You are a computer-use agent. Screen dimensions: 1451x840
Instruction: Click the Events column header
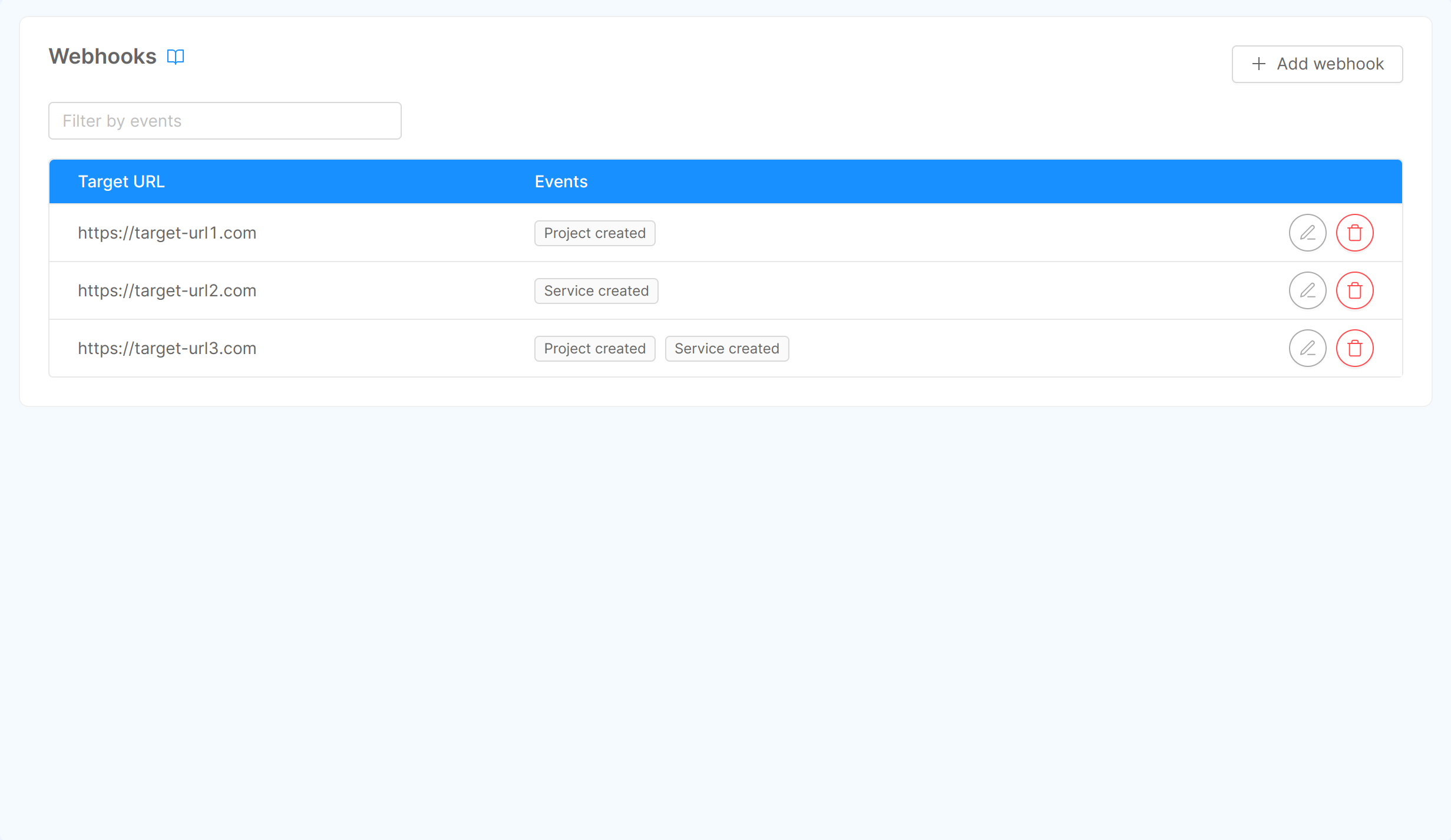coord(560,181)
